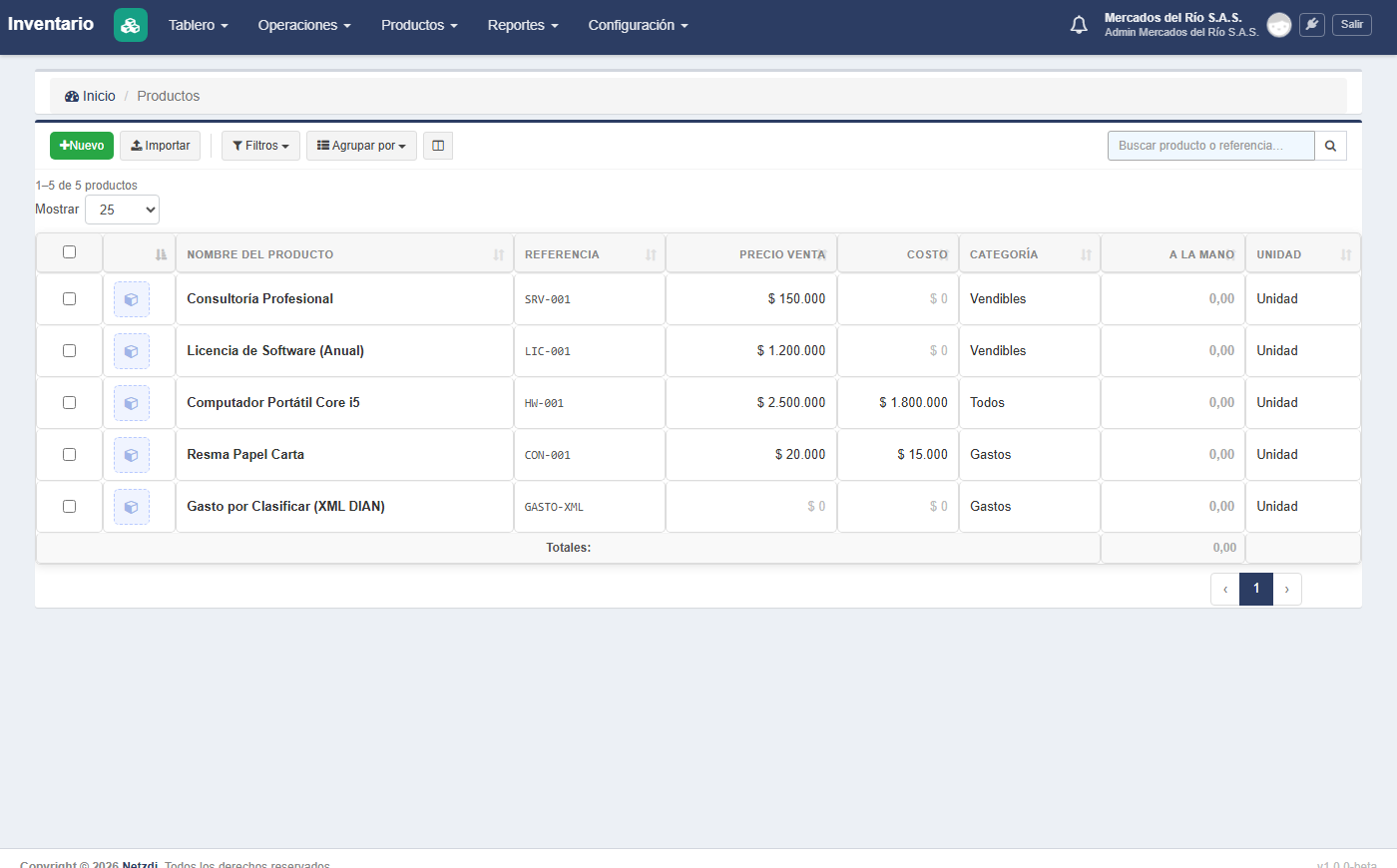Toggle column visibility layout icon
1397x868 pixels.
pos(438,146)
